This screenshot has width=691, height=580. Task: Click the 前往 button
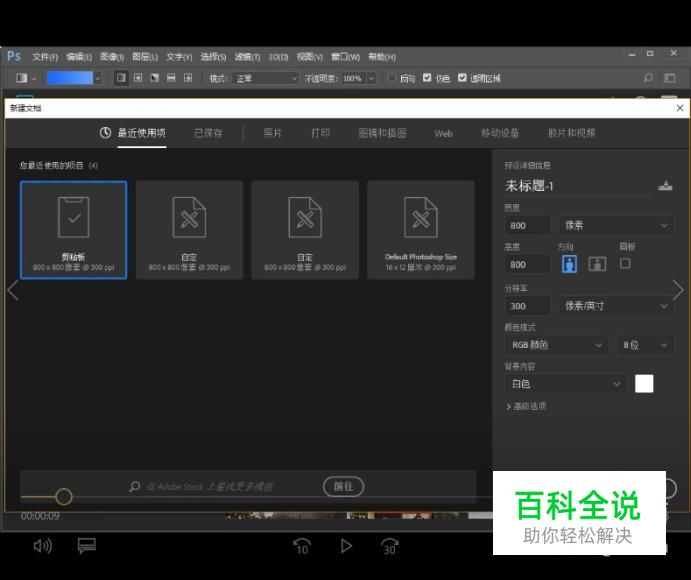coord(343,486)
